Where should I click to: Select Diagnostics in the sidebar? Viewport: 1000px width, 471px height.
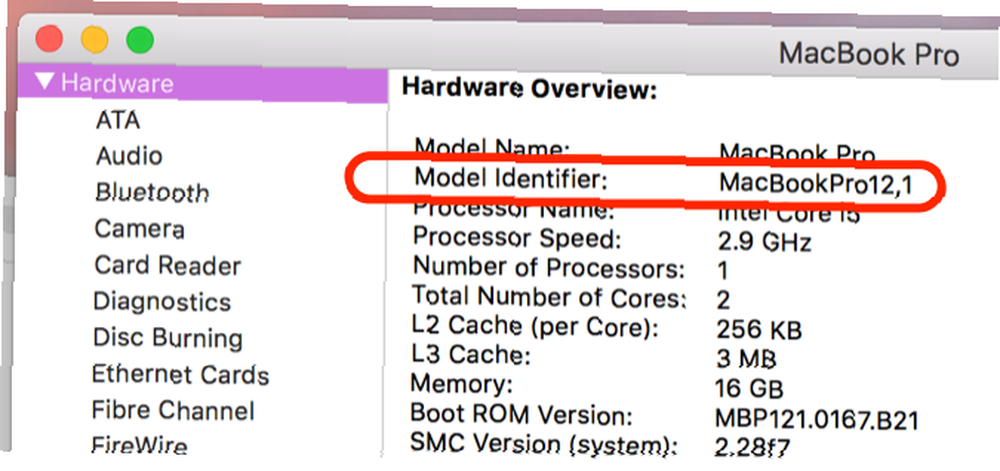click(162, 302)
